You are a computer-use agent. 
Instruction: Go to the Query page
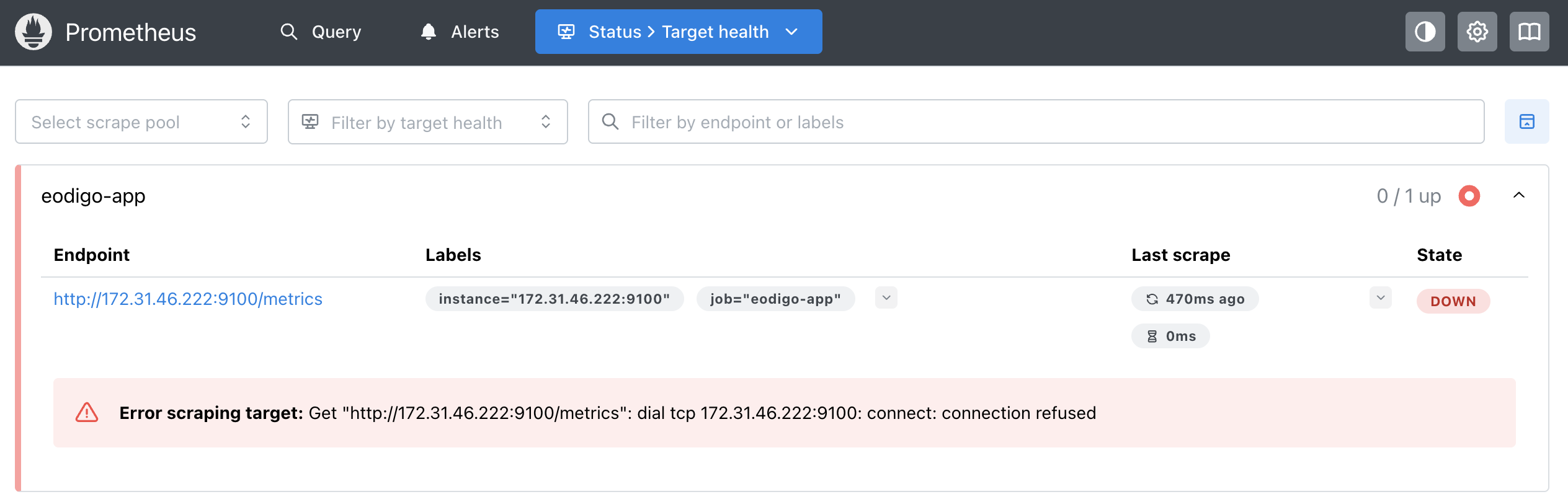point(321,32)
